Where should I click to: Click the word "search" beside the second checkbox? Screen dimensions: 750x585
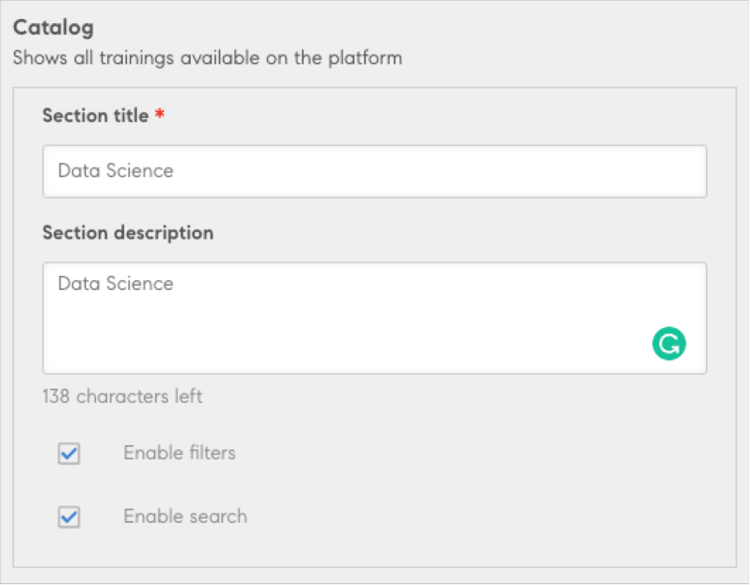point(217,517)
